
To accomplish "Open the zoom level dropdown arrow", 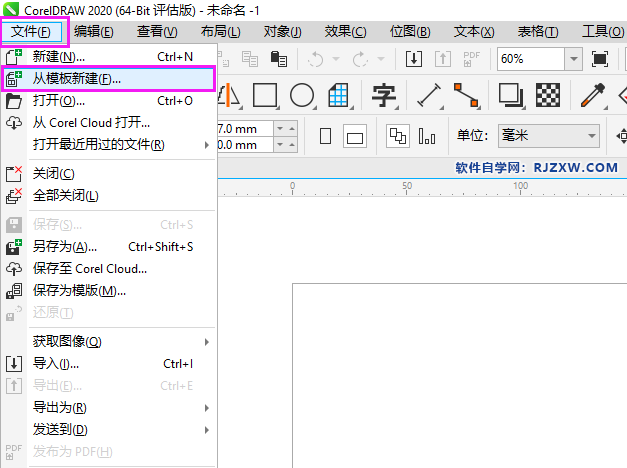I will click(574, 59).
